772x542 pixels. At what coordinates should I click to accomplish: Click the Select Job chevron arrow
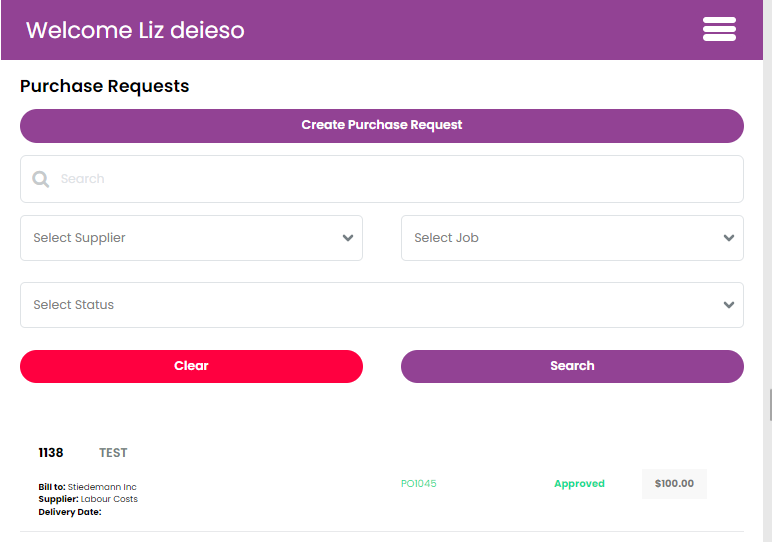pyautogui.click(x=729, y=238)
